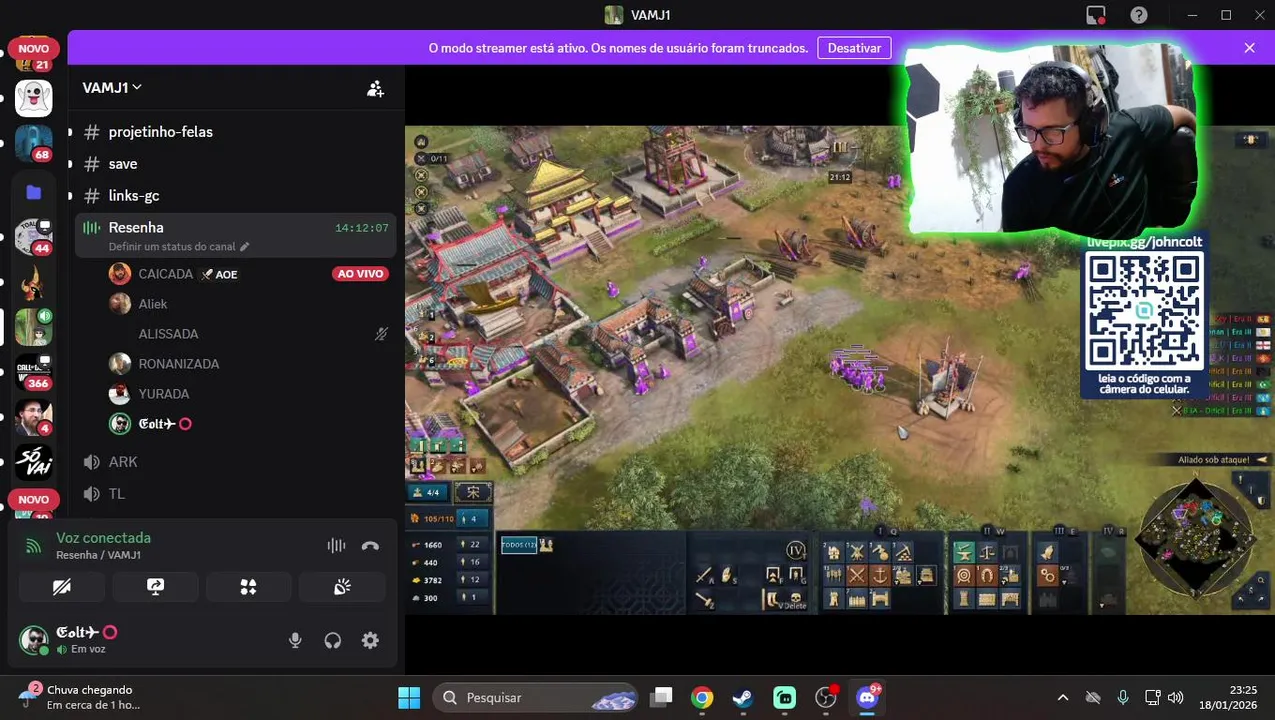Open the server with 4 notifications
1275x720 pixels.
[34, 417]
